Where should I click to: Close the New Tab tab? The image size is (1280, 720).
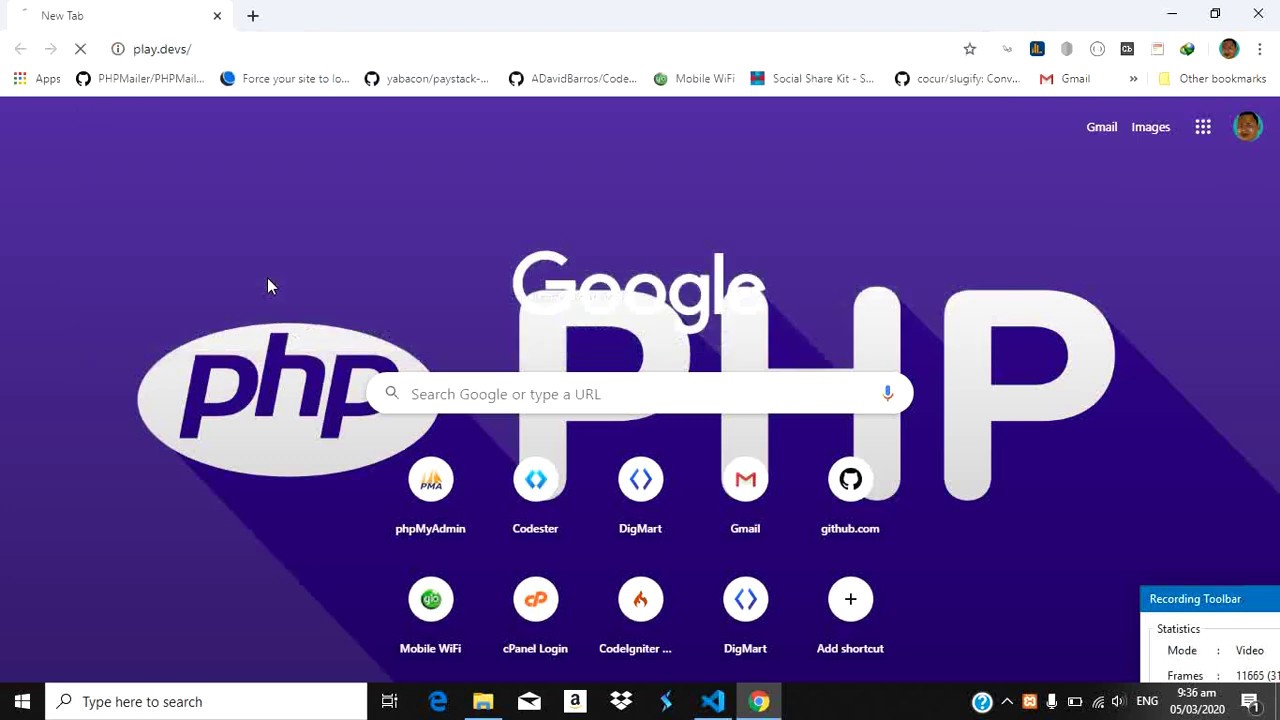pos(217,16)
